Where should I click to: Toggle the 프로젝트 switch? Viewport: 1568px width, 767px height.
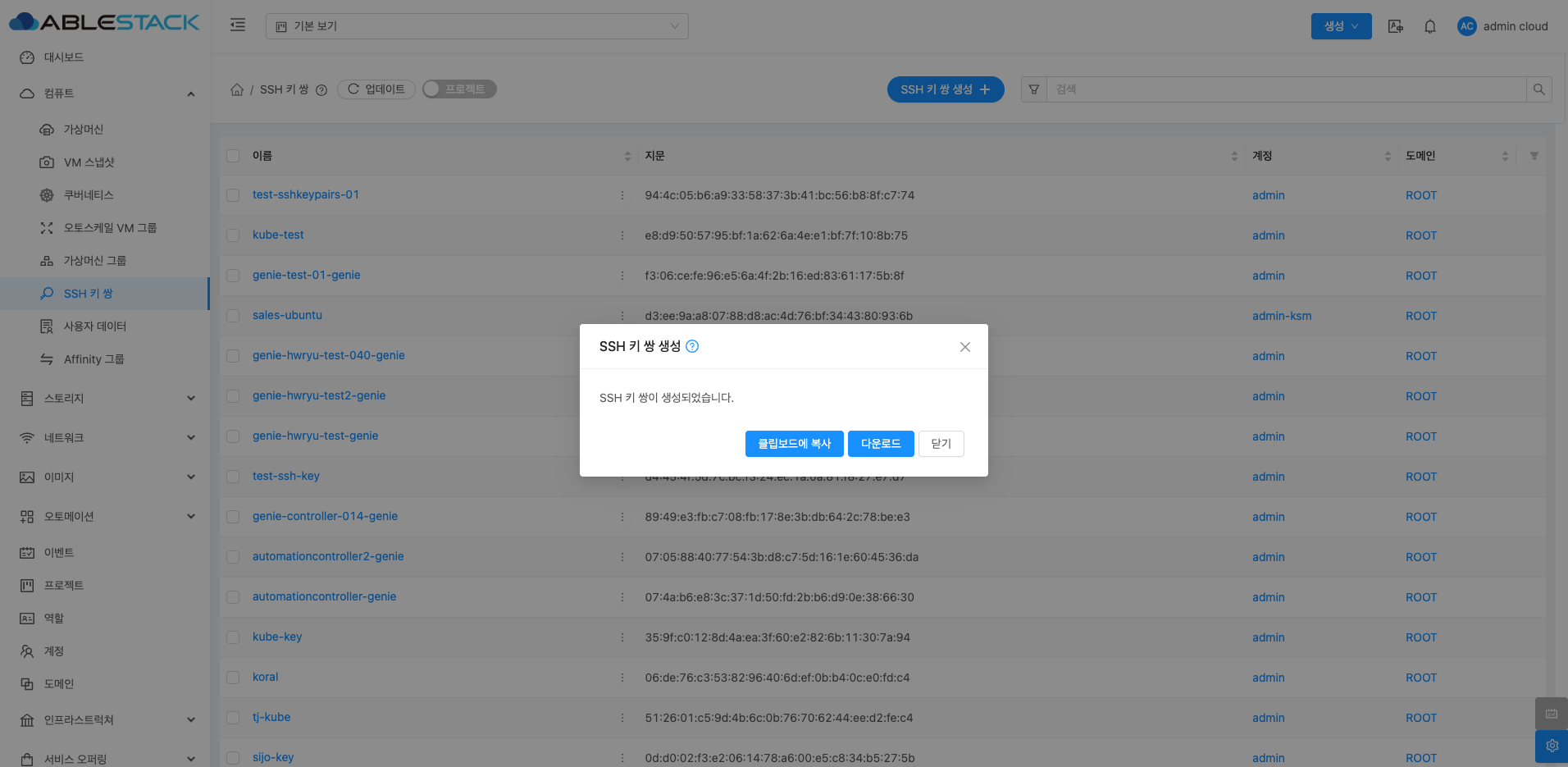[x=459, y=89]
